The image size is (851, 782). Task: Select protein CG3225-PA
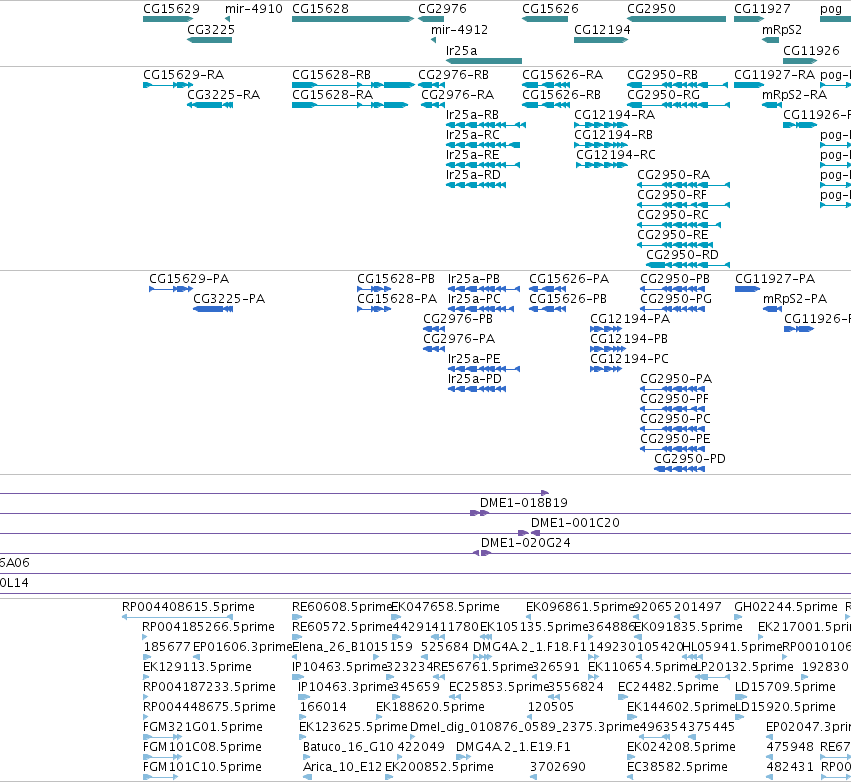click(x=213, y=309)
